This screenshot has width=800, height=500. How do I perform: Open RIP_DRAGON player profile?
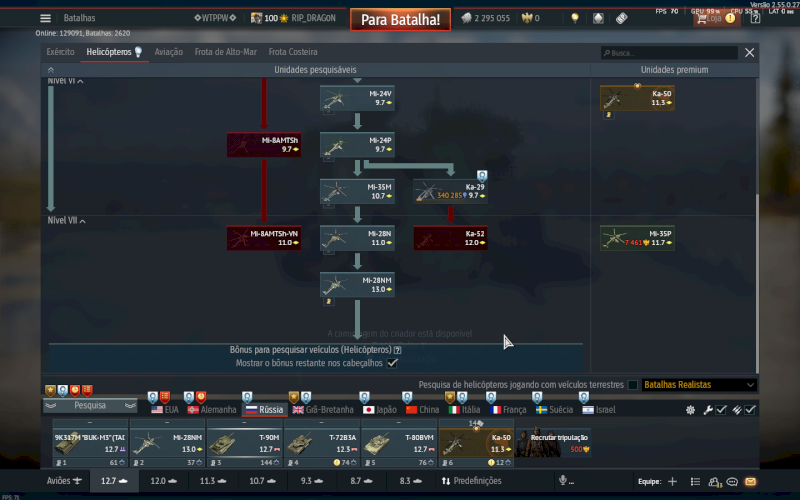[x=313, y=18]
